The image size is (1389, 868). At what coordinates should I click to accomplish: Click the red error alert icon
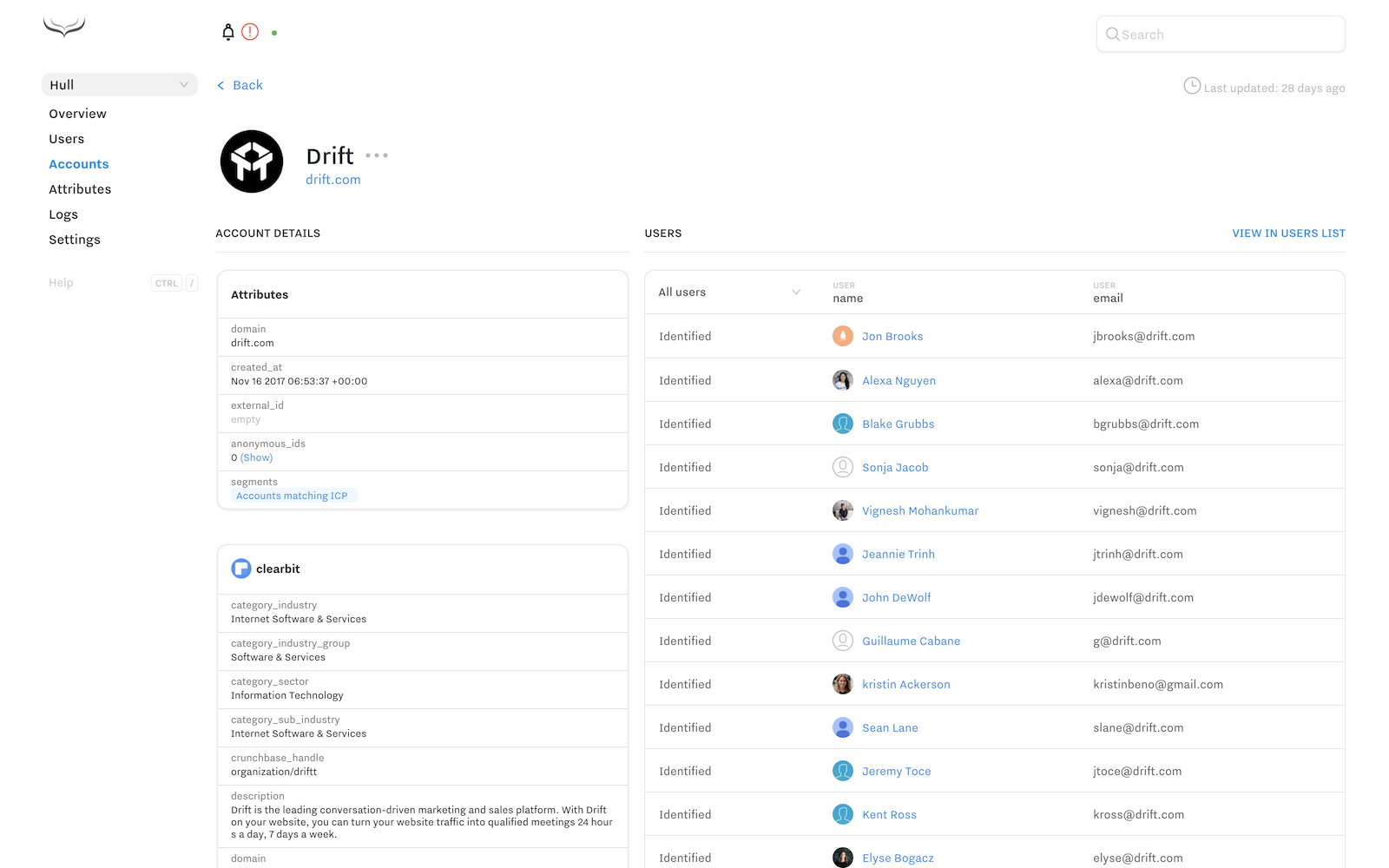[x=250, y=31]
